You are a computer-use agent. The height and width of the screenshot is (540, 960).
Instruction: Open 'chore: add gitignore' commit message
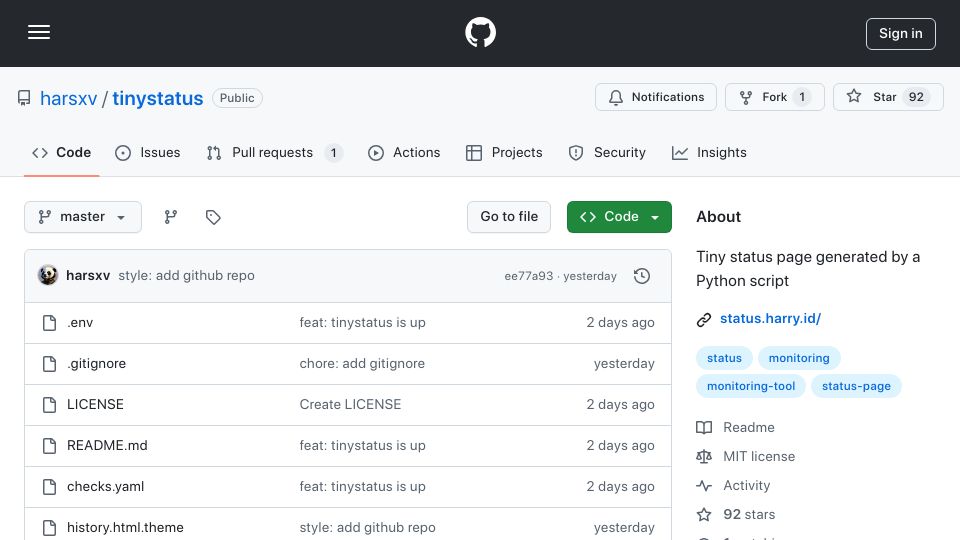362,364
